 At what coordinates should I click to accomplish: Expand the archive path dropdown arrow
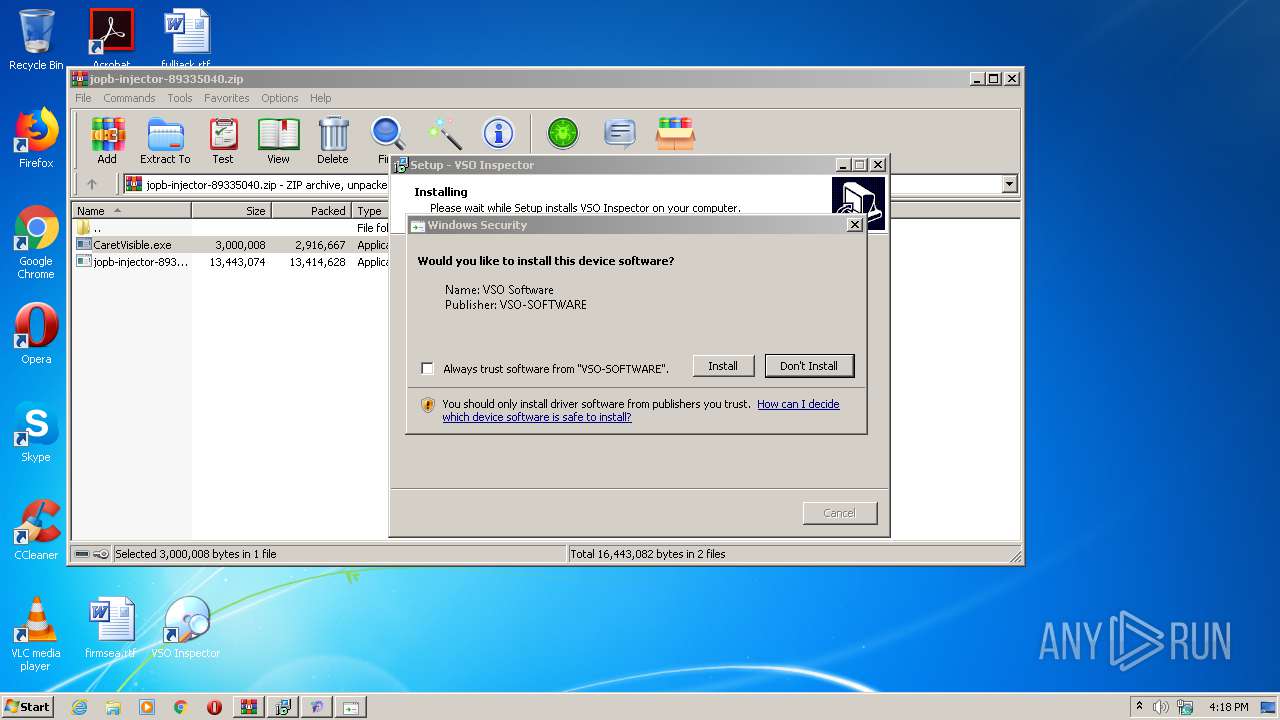point(1009,184)
